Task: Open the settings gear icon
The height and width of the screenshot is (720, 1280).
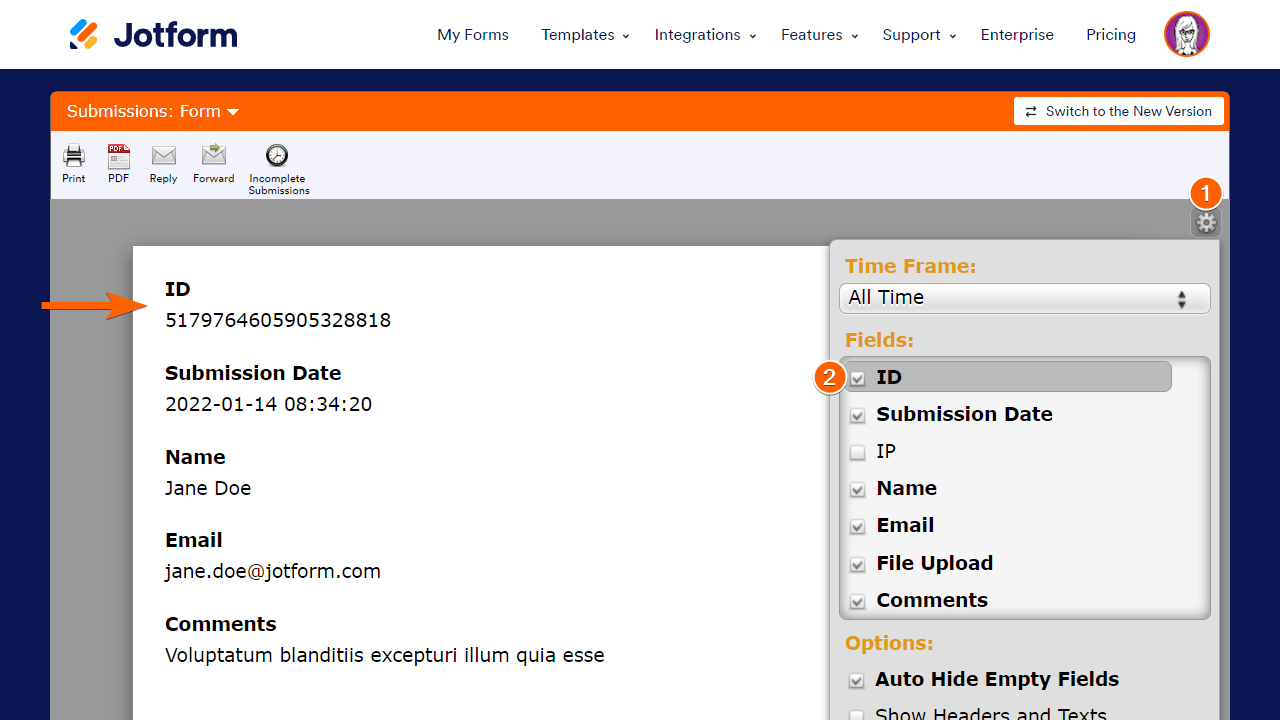Action: 1207,223
